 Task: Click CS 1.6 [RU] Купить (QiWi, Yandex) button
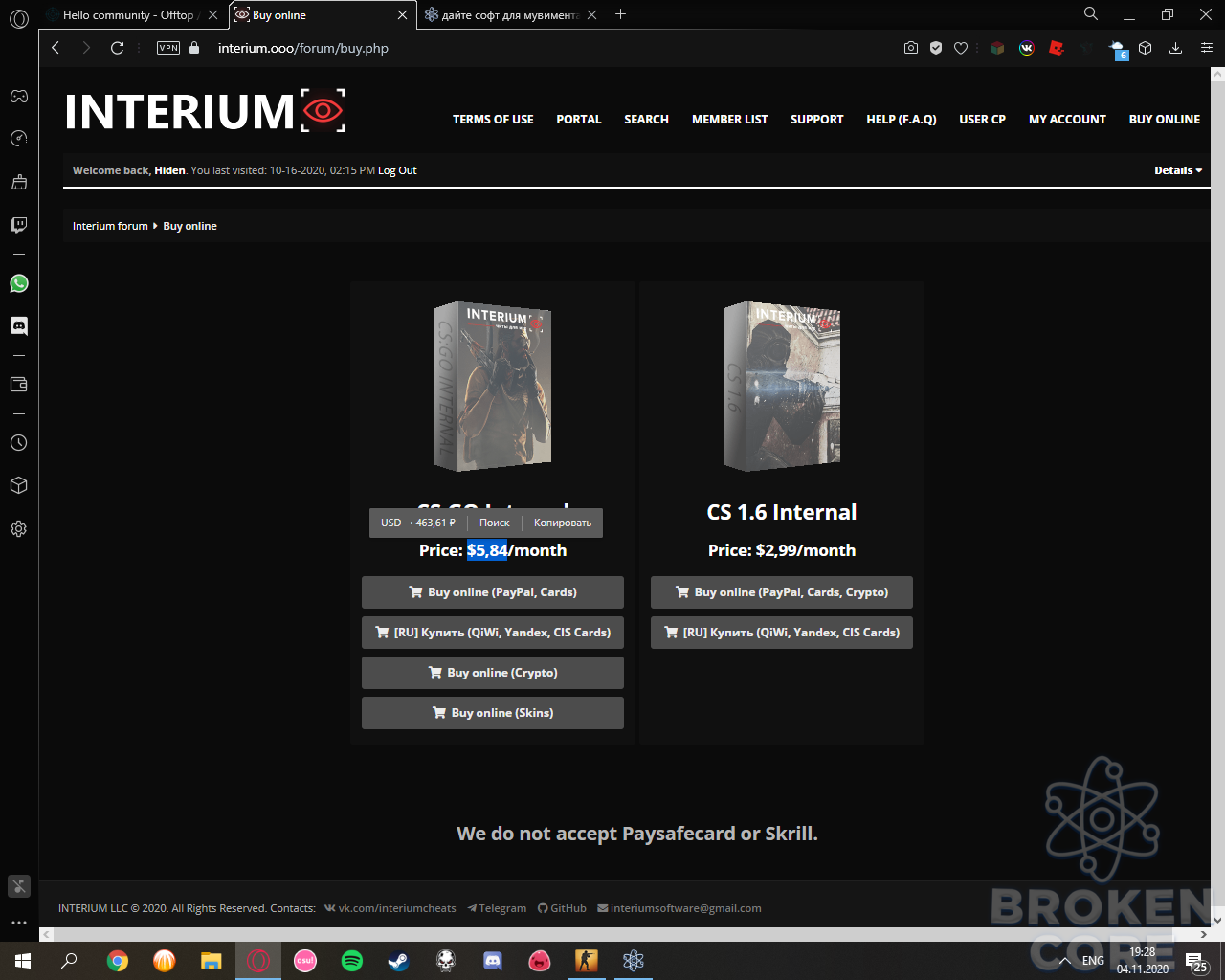(782, 633)
